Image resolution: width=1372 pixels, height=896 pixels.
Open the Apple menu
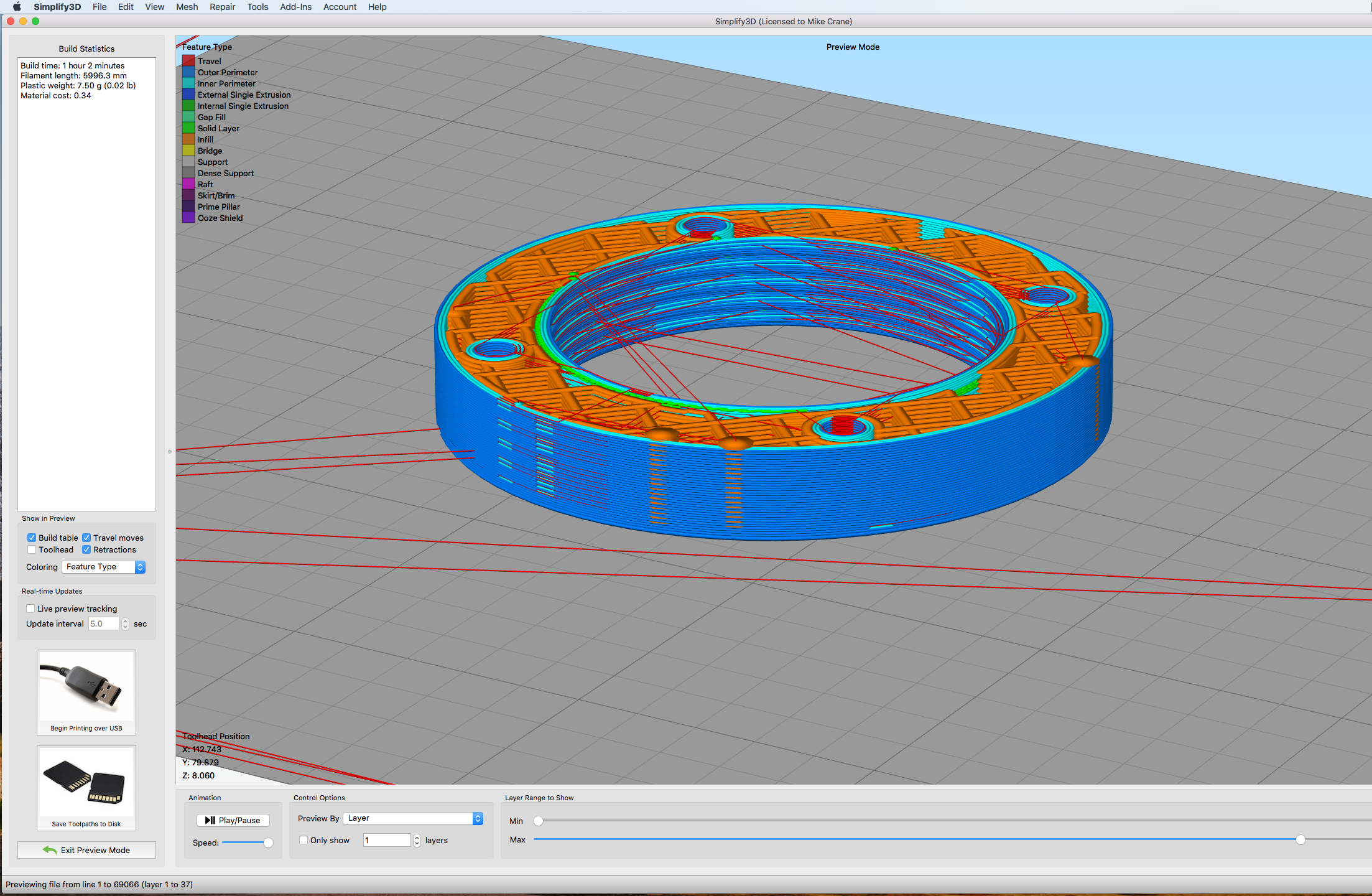pyautogui.click(x=17, y=7)
